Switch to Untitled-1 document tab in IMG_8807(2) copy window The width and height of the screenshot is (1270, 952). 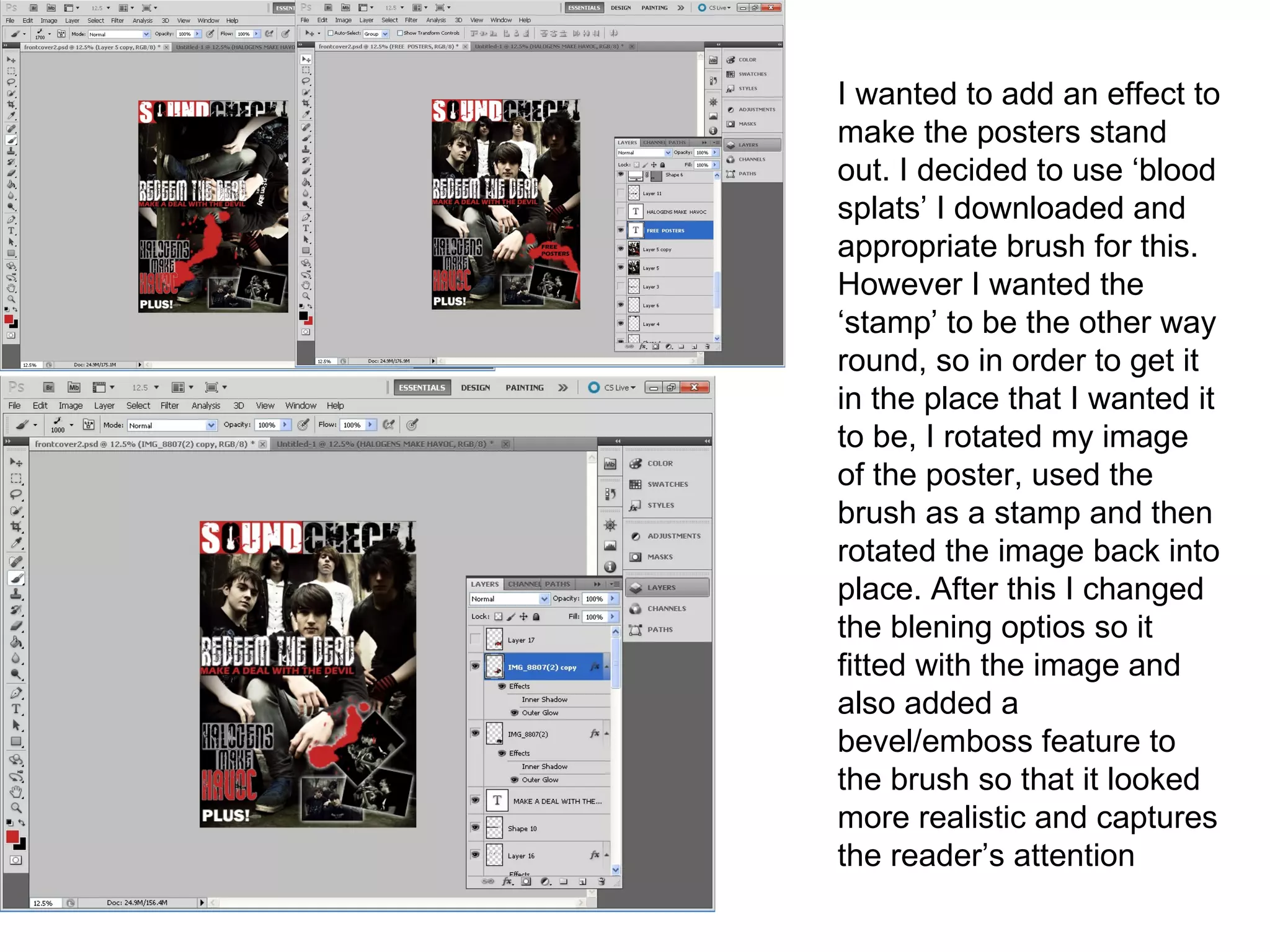[x=384, y=444]
